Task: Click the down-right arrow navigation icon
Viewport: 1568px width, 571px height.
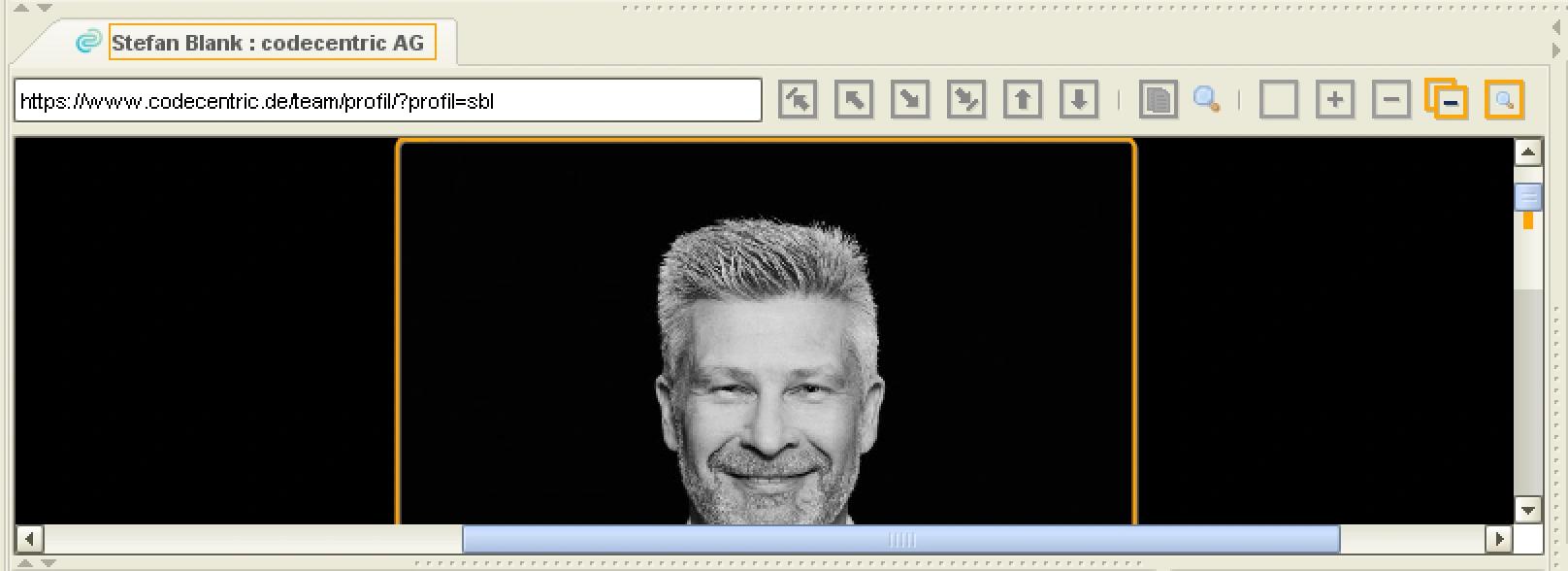Action: tap(910, 100)
